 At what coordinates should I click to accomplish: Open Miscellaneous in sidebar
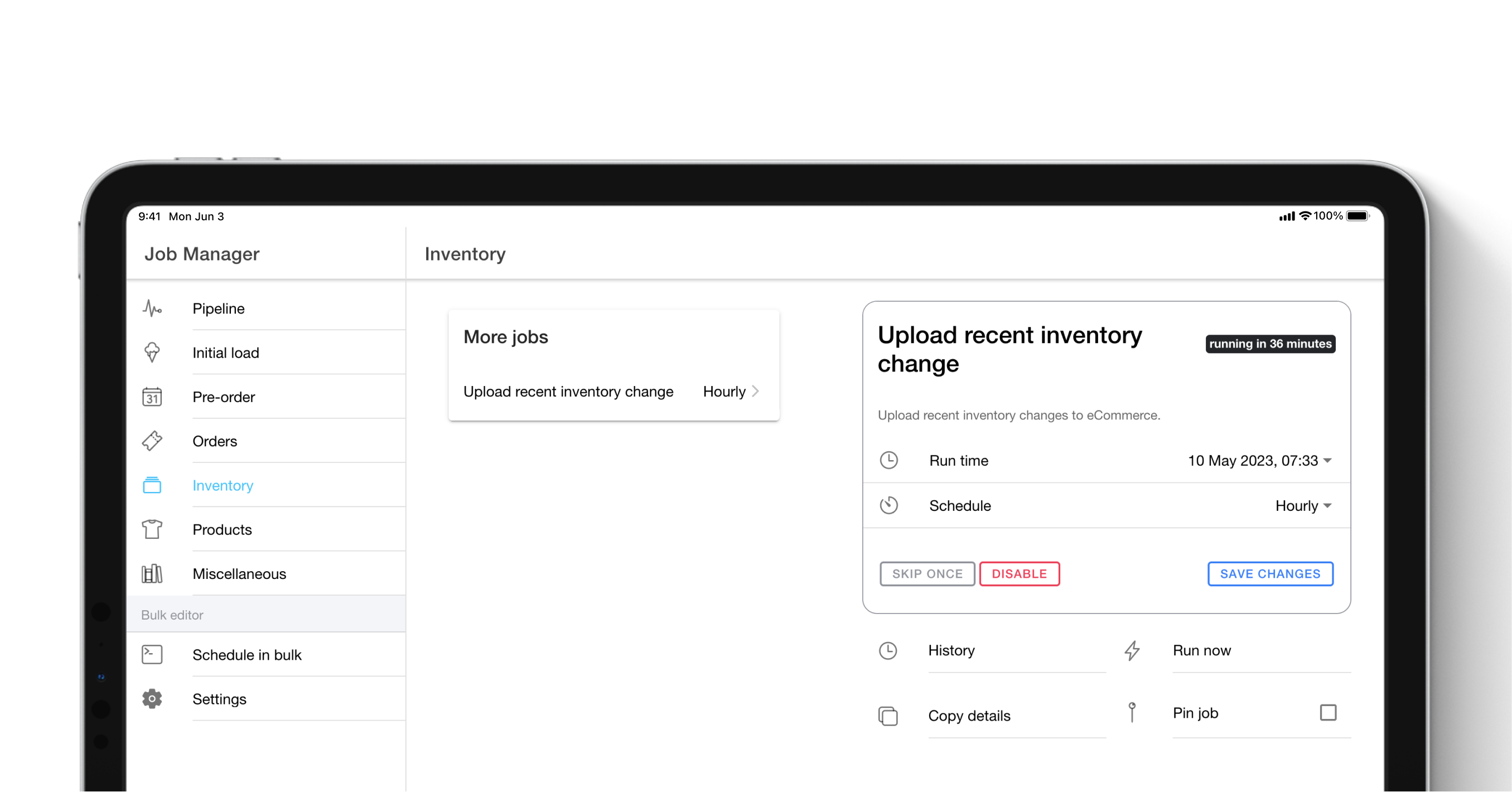(267, 573)
